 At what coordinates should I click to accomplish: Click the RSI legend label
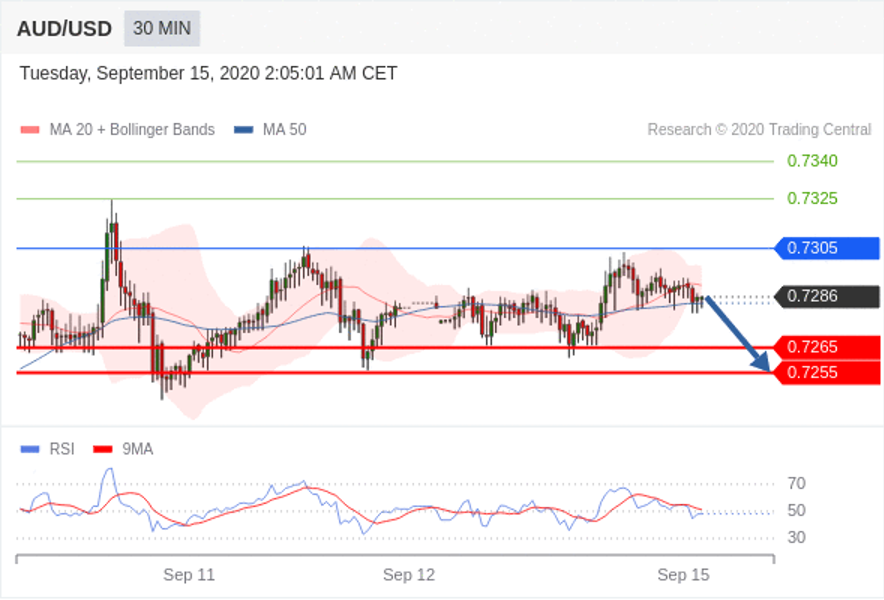click(62, 449)
